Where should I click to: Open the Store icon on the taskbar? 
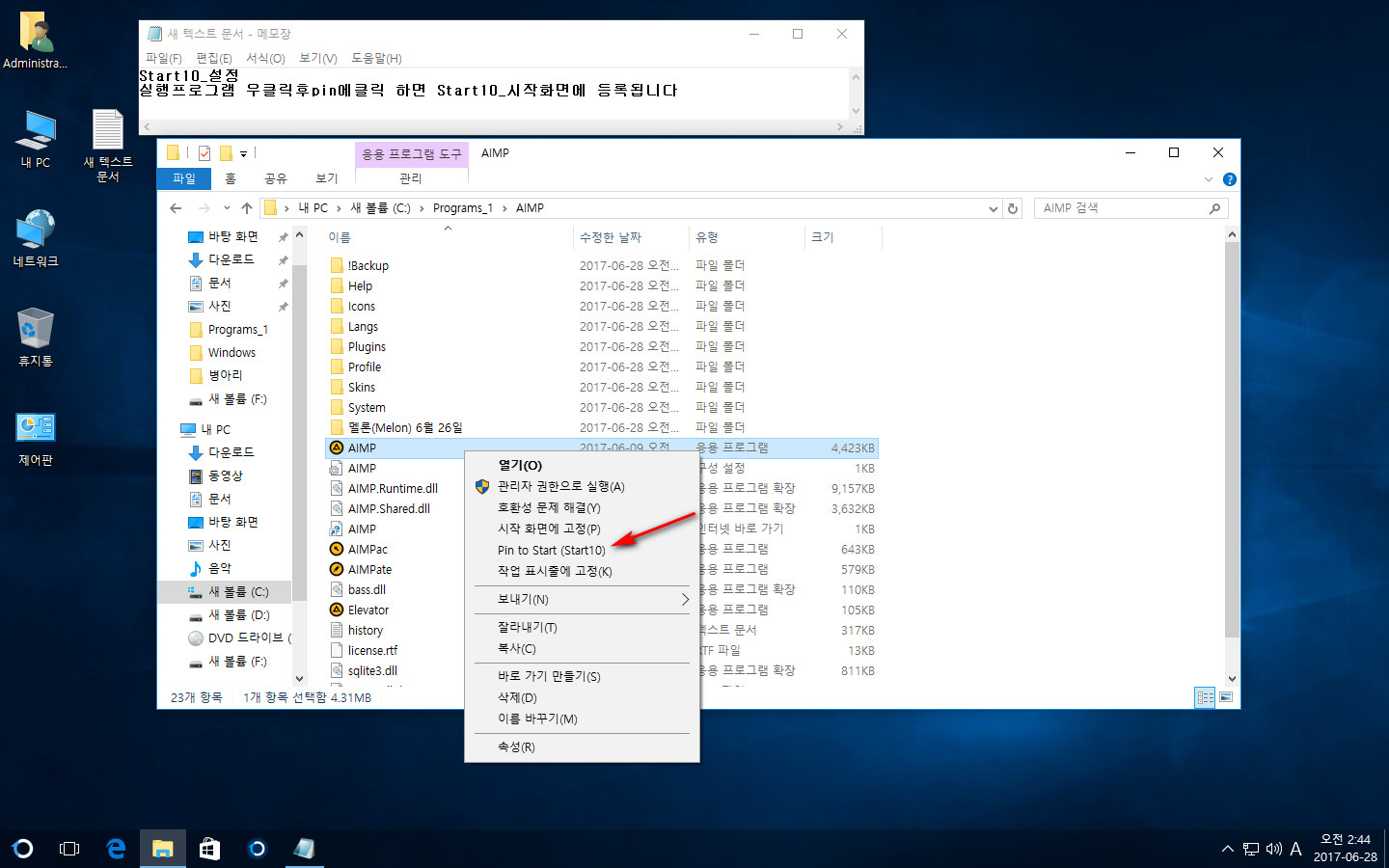(x=209, y=849)
